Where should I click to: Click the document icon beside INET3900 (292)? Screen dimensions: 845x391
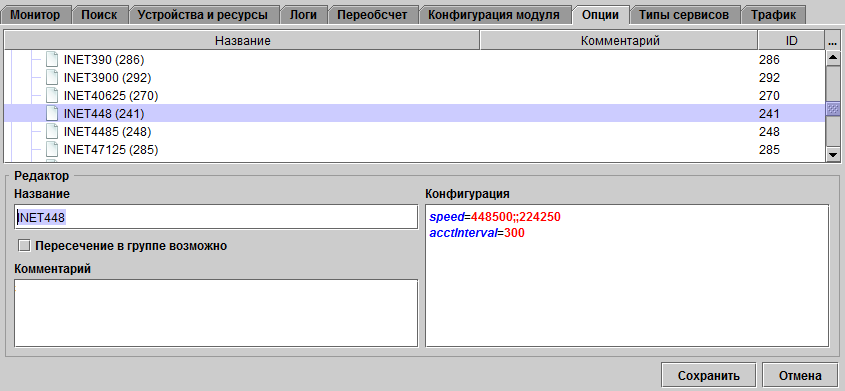[52, 78]
